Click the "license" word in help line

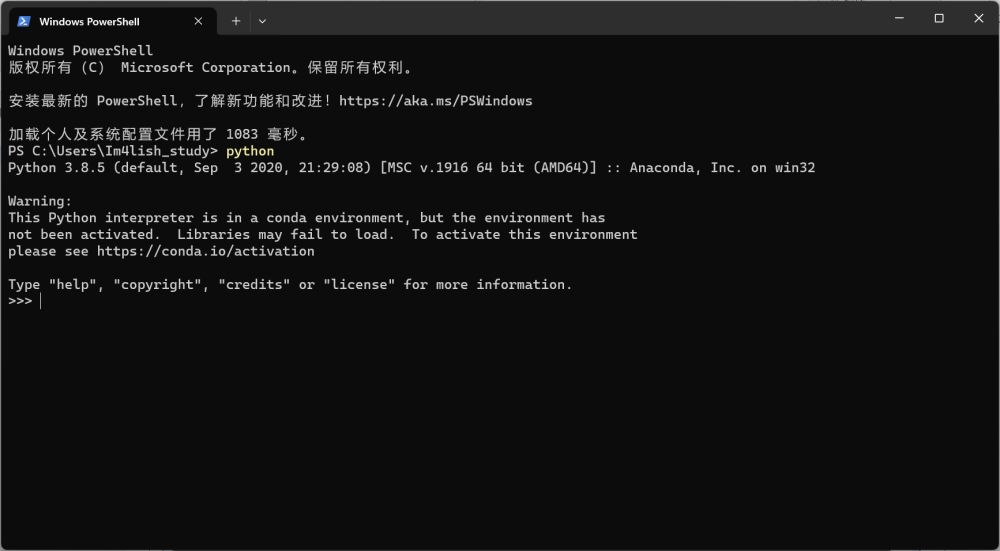[x=359, y=284]
